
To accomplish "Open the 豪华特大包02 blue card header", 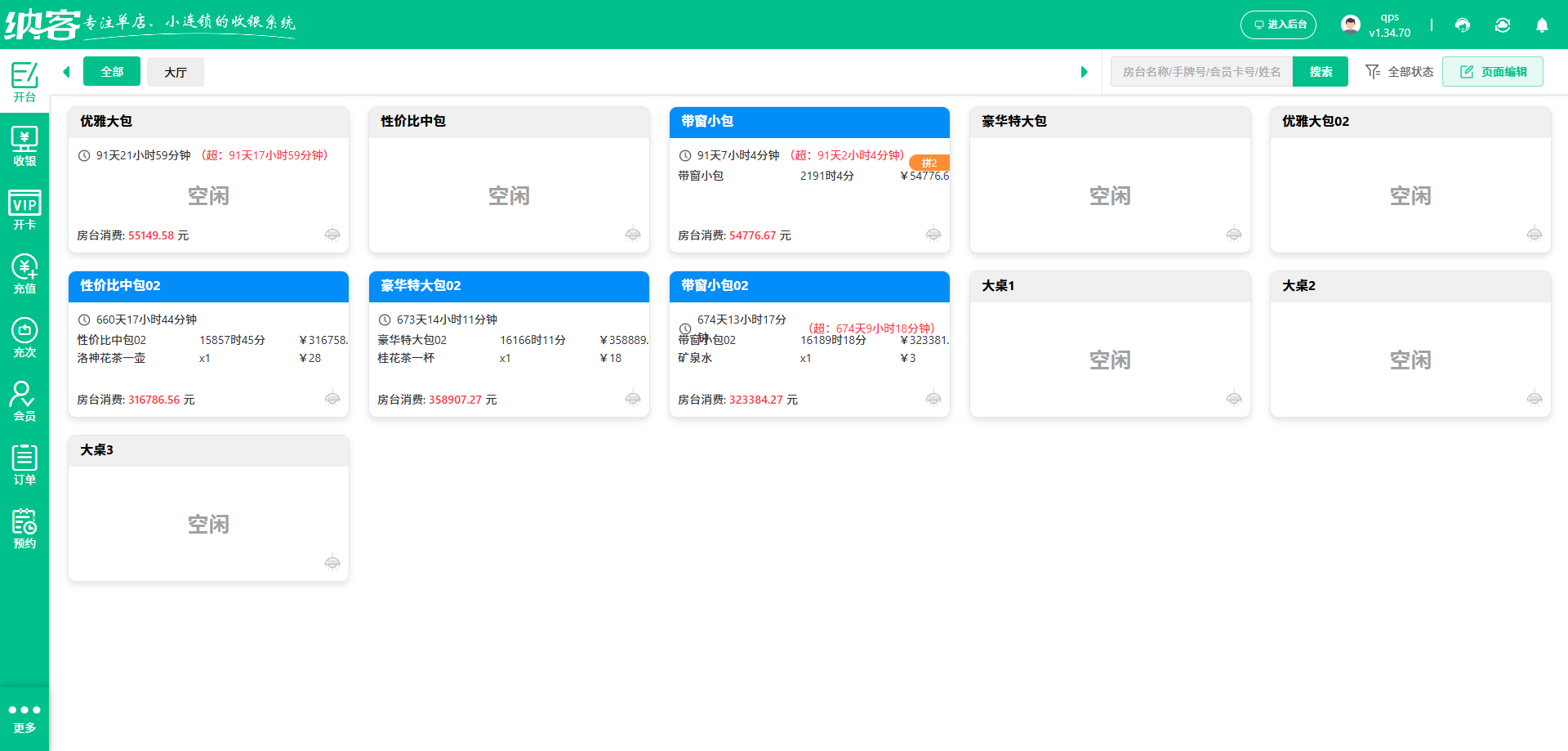I will 509,286.
